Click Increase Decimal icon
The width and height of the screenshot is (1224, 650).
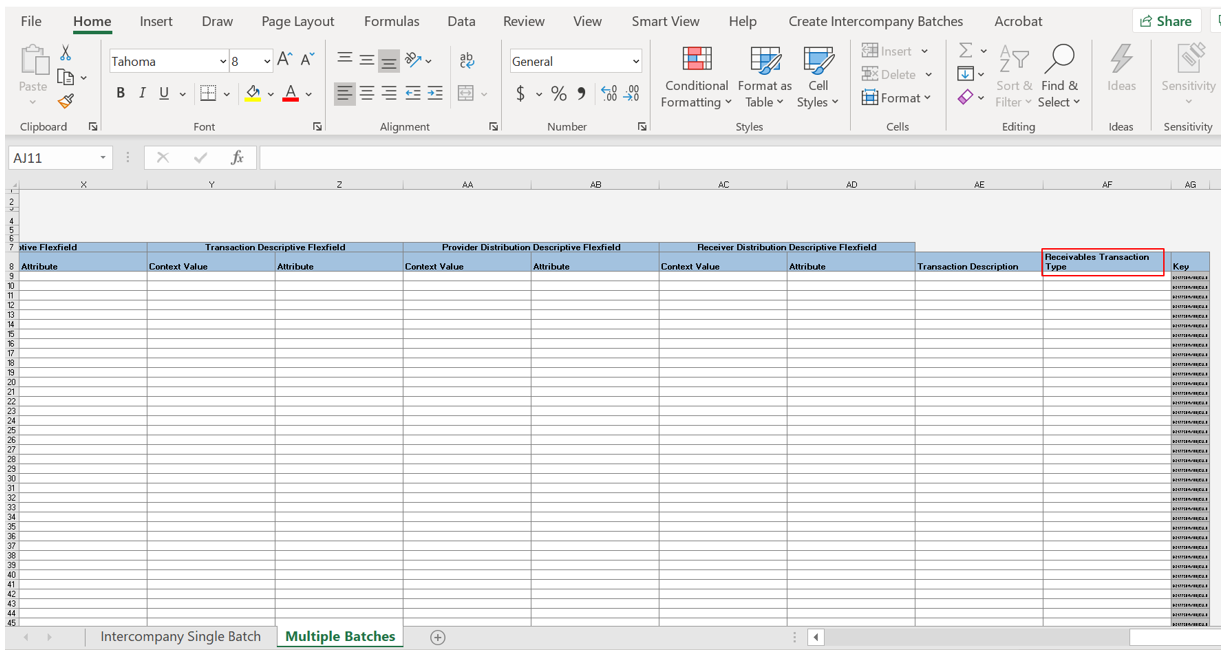(609, 93)
